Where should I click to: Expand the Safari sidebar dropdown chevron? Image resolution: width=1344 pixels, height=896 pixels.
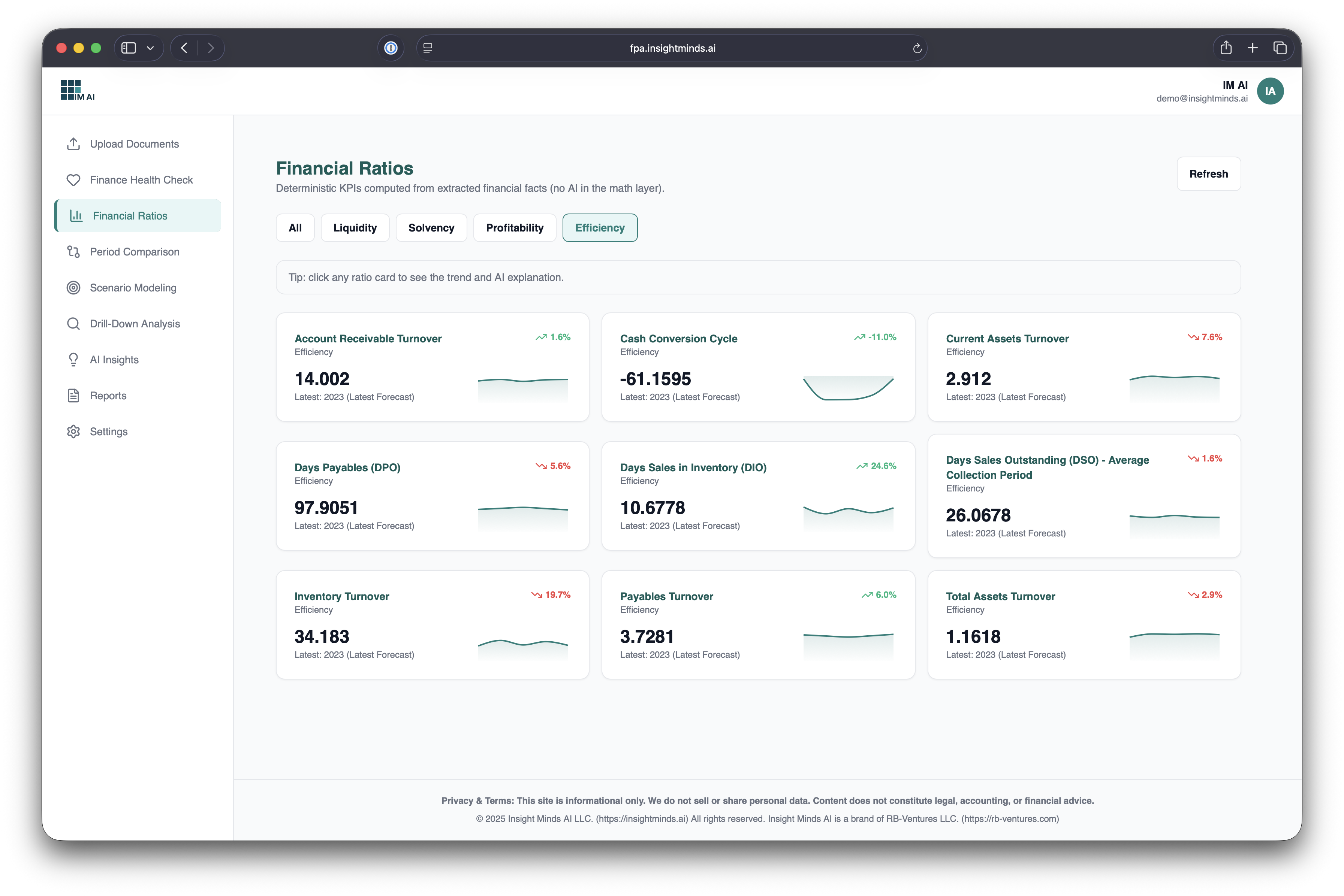click(150, 49)
